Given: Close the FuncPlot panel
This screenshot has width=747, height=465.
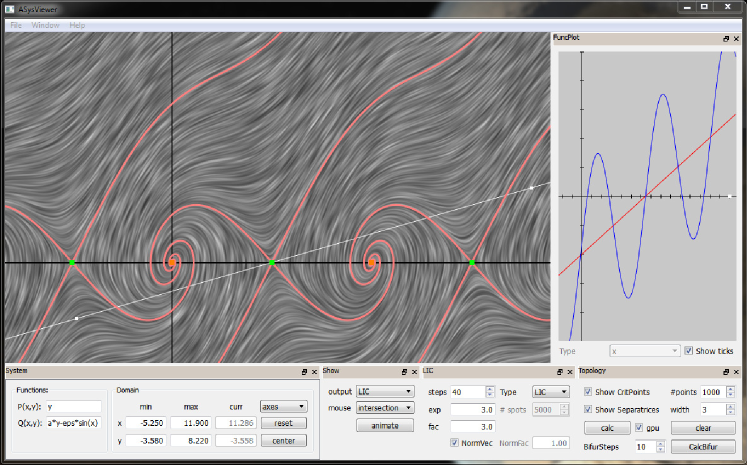Looking at the screenshot, I should (x=738, y=38).
